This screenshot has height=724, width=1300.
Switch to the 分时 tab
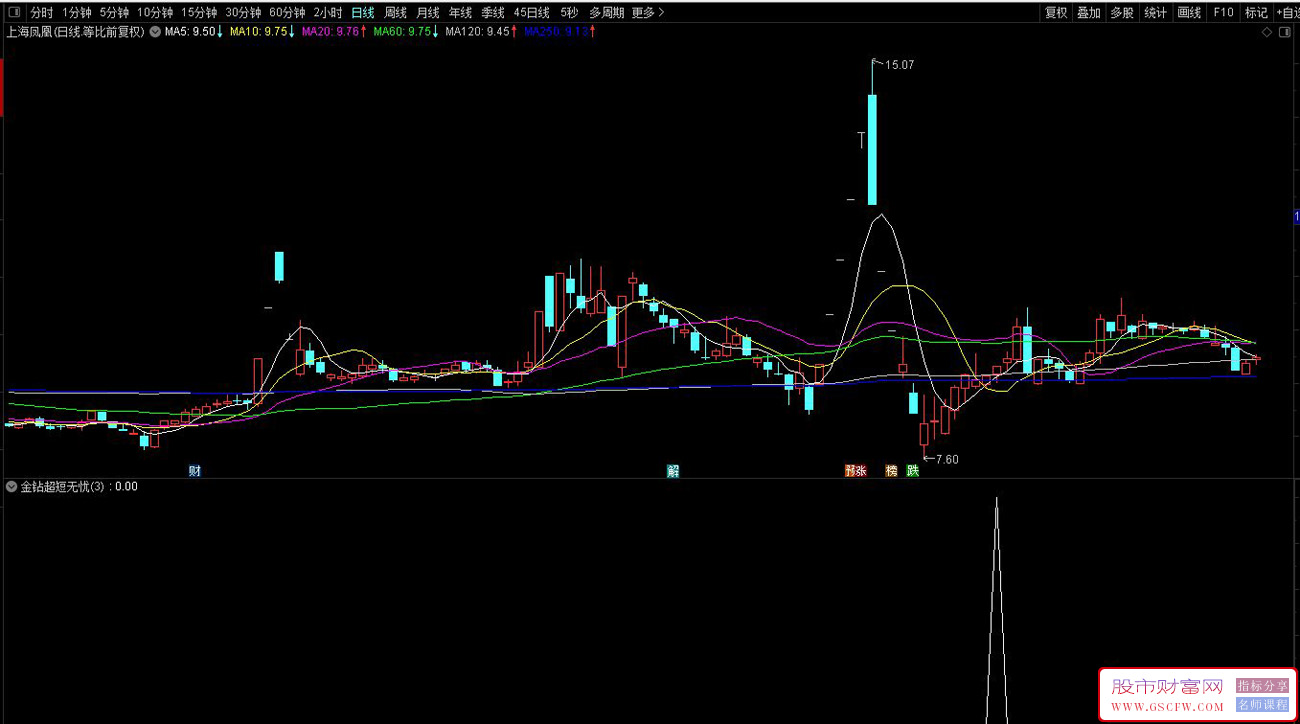coord(41,13)
